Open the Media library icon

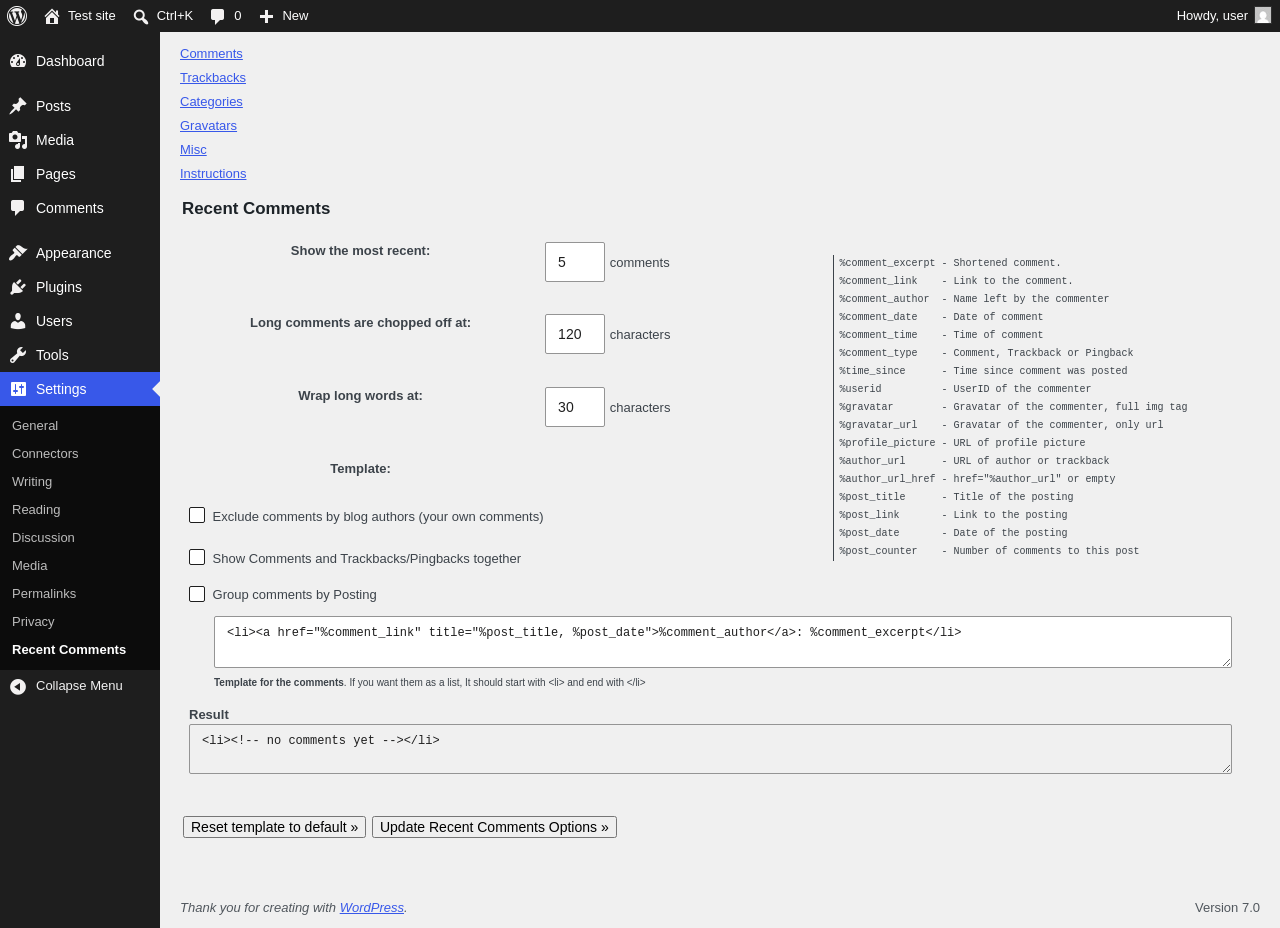click(x=18, y=140)
